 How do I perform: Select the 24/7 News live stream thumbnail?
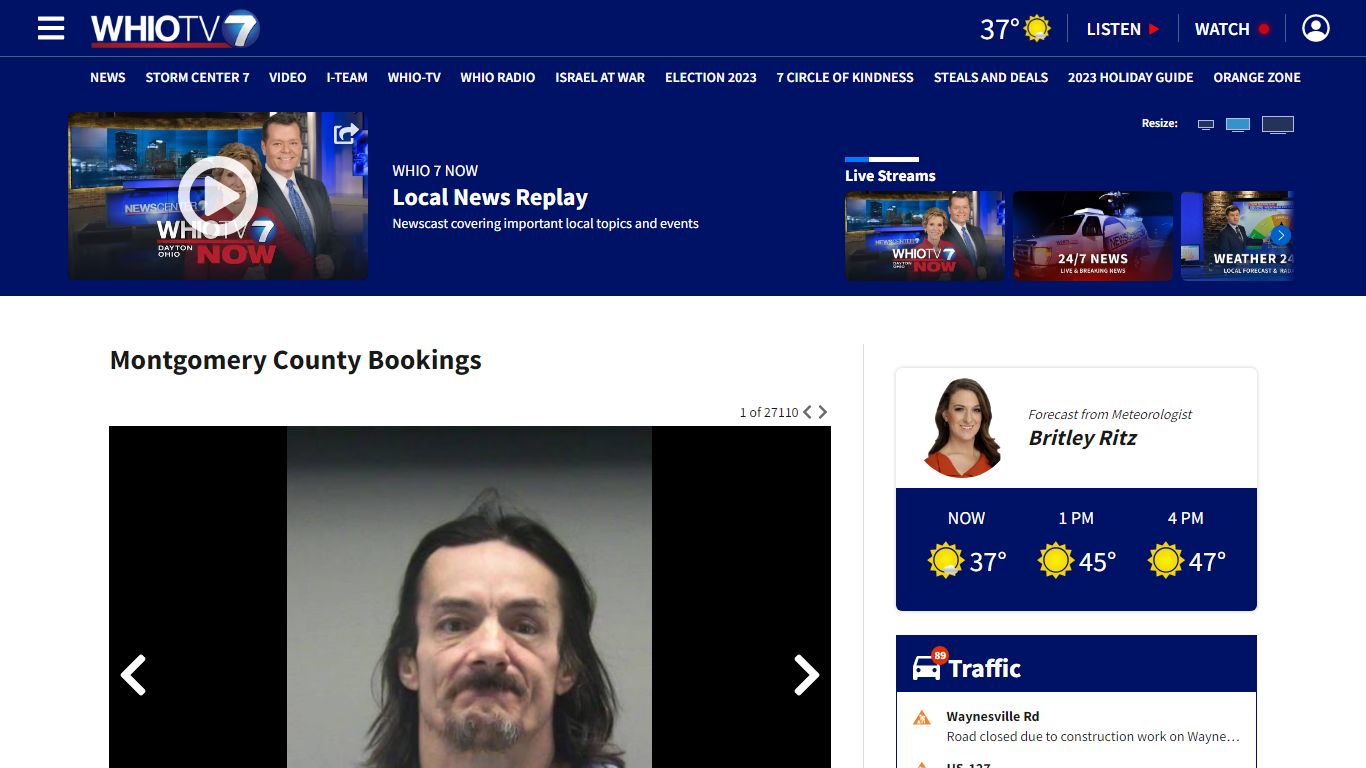click(x=1093, y=236)
